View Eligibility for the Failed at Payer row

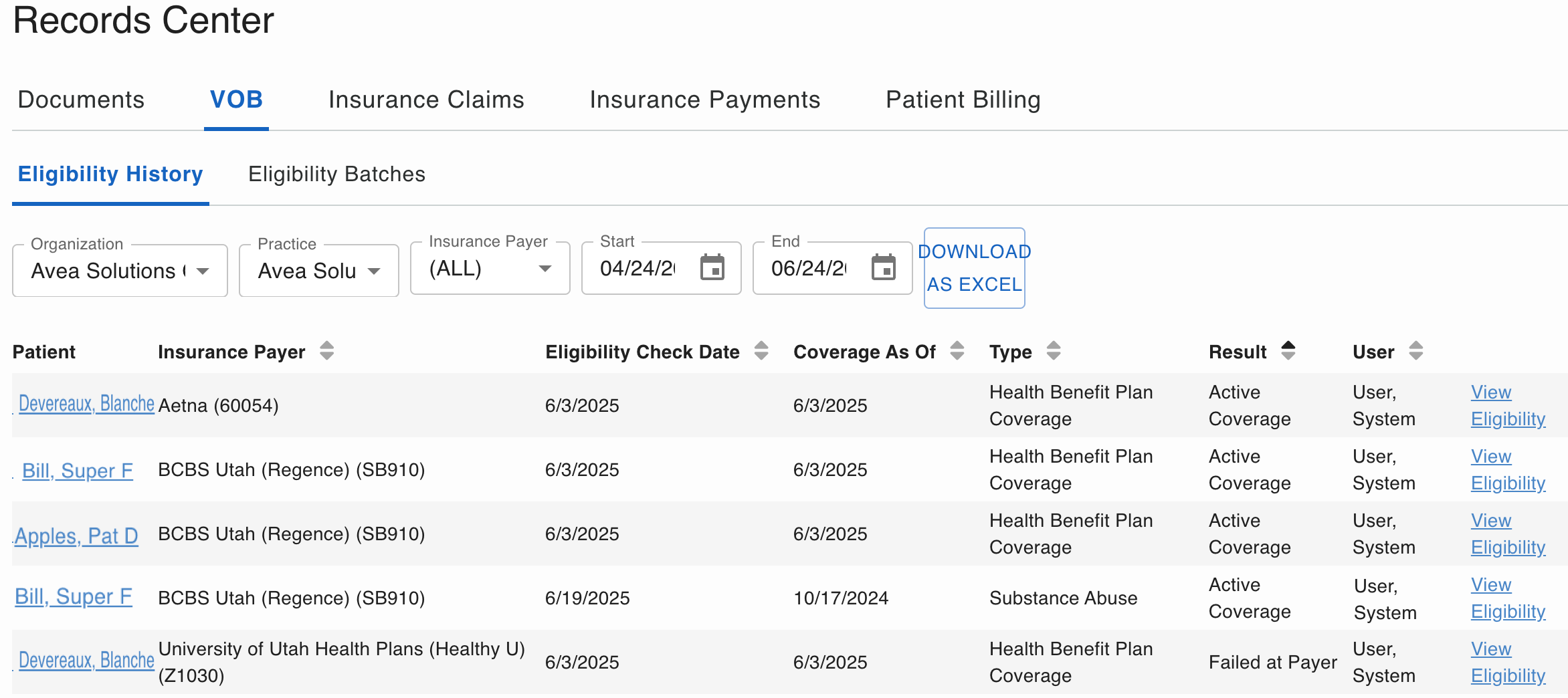pyautogui.click(x=1508, y=662)
